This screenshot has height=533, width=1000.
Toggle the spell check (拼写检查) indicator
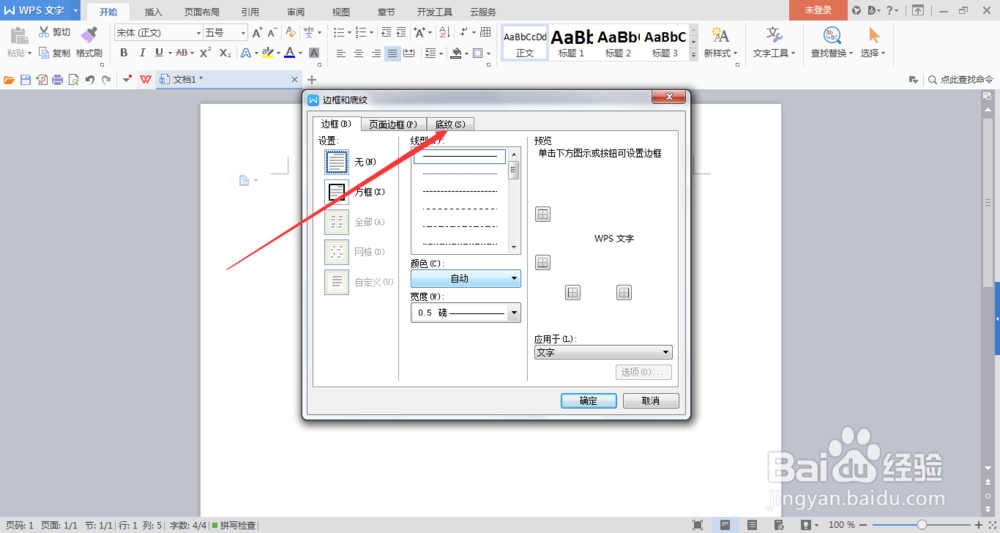[234, 525]
